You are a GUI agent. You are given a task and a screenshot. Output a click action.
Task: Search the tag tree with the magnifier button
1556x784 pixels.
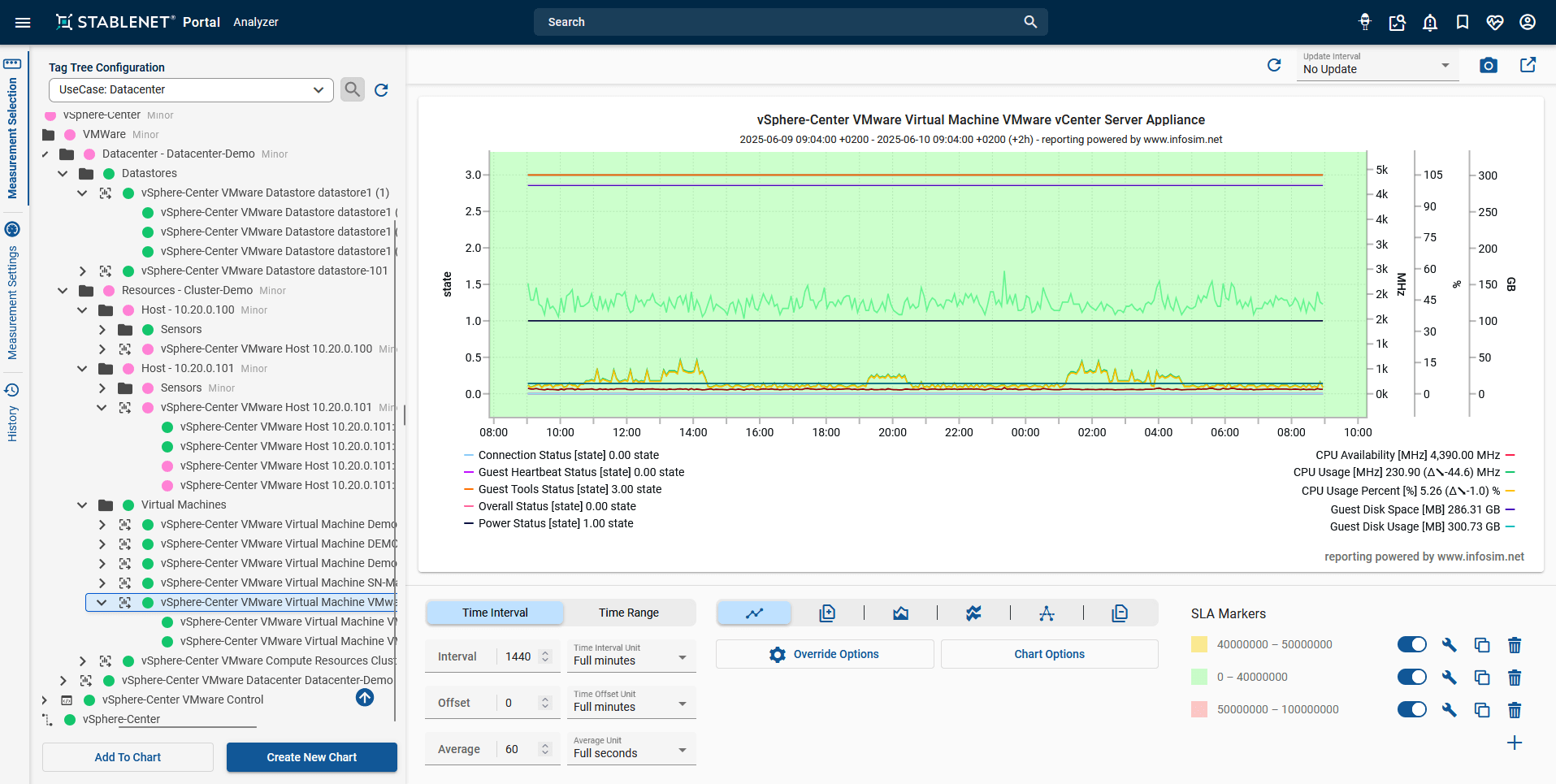(352, 89)
